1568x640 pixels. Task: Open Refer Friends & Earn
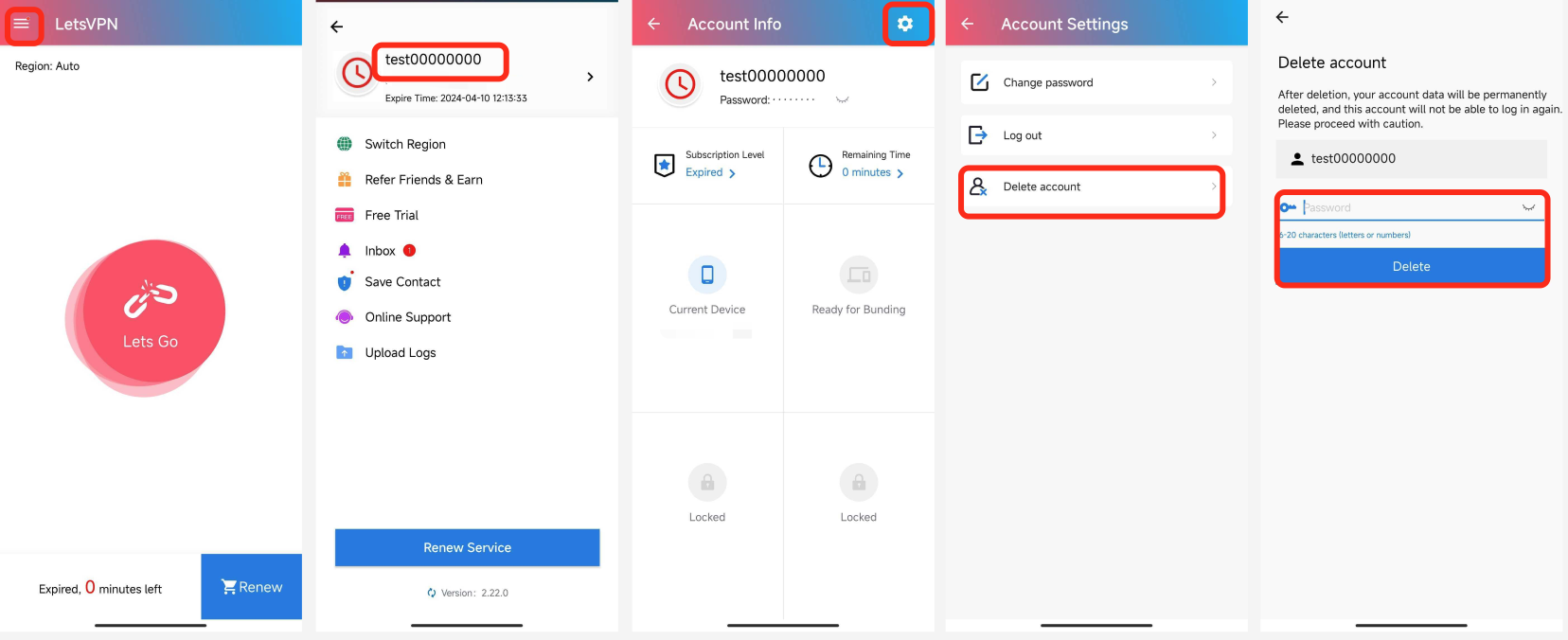423,180
